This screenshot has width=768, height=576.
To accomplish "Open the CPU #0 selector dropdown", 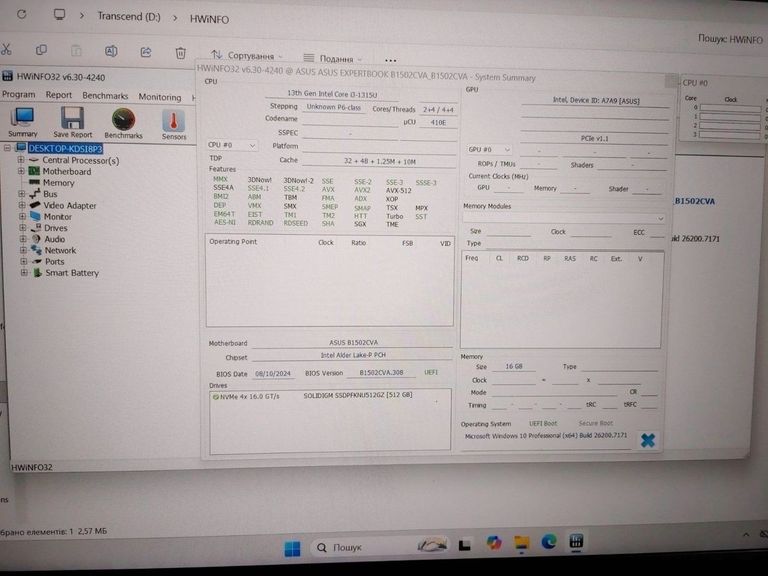I will point(232,145).
